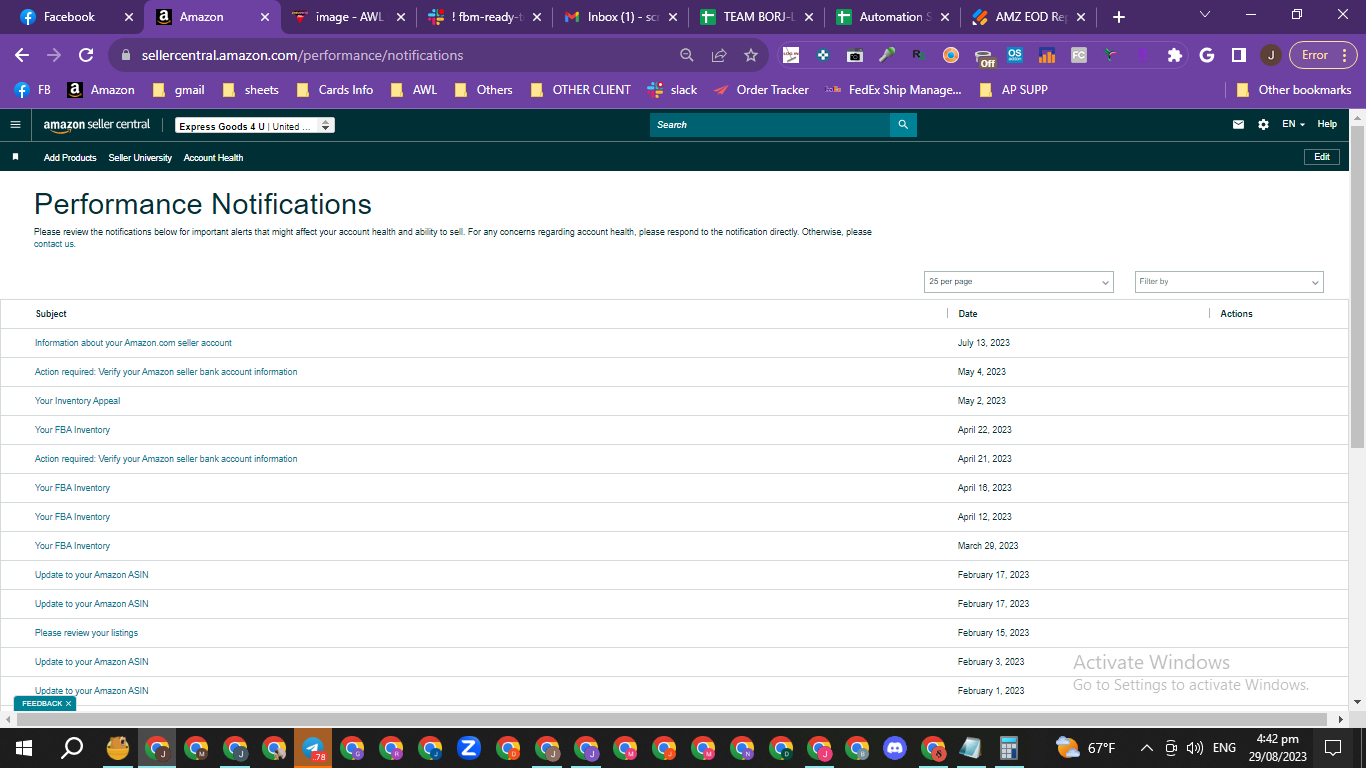Screen dimensions: 1366x768
Task: Click the volume icon in system tray
Action: 1194,748
